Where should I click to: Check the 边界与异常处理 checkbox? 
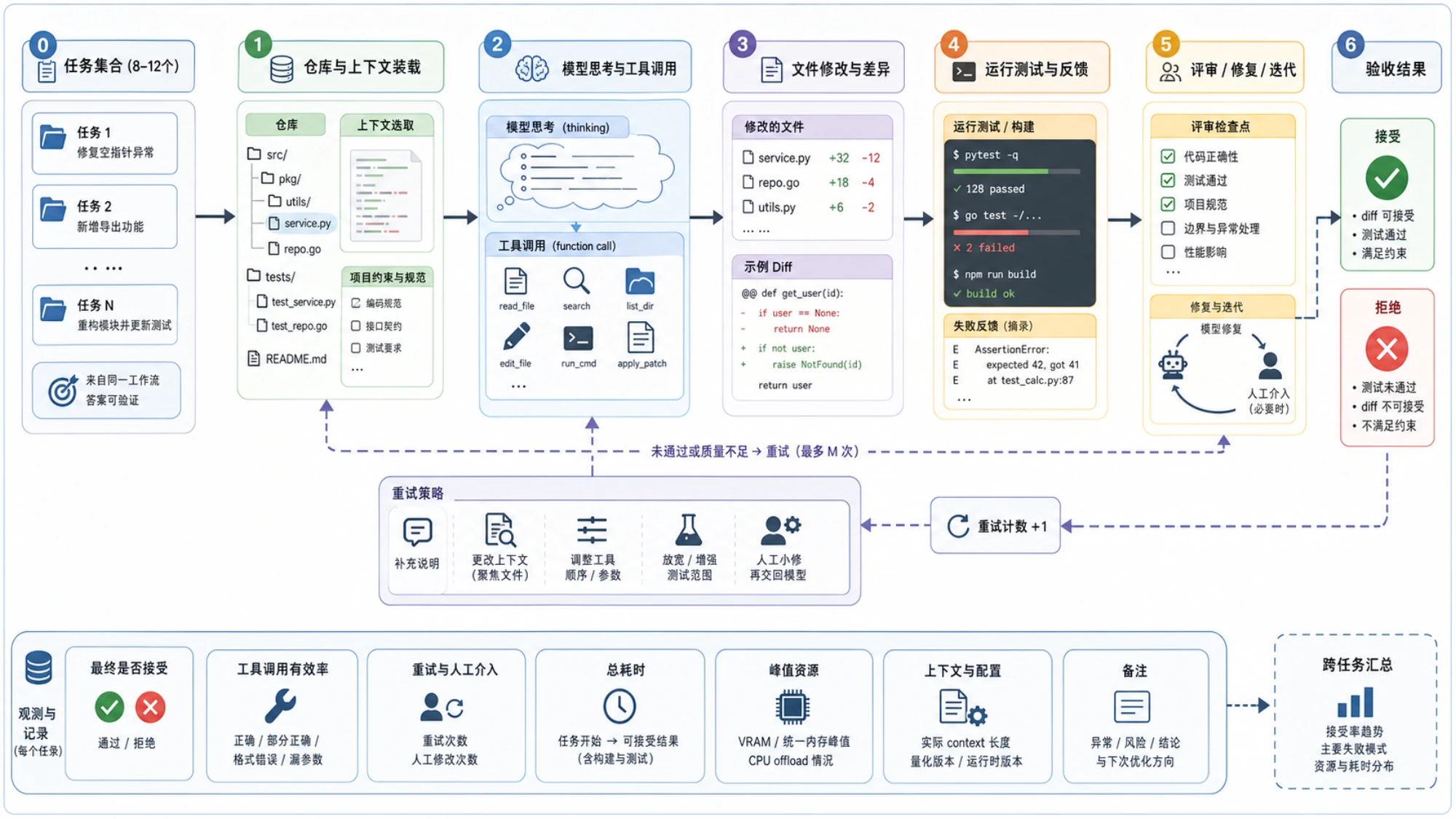[x=1168, y=229]
